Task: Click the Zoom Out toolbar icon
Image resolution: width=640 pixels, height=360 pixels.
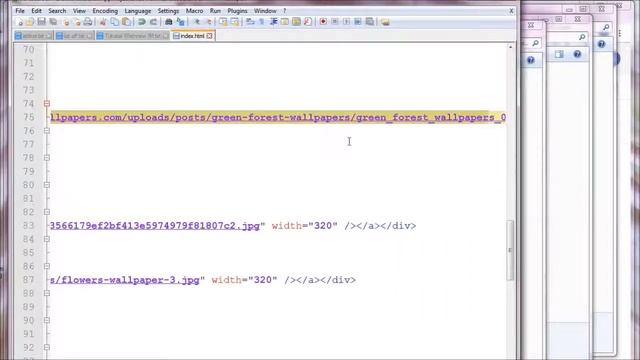Action: pyautogui.click(x=209, y=22)
